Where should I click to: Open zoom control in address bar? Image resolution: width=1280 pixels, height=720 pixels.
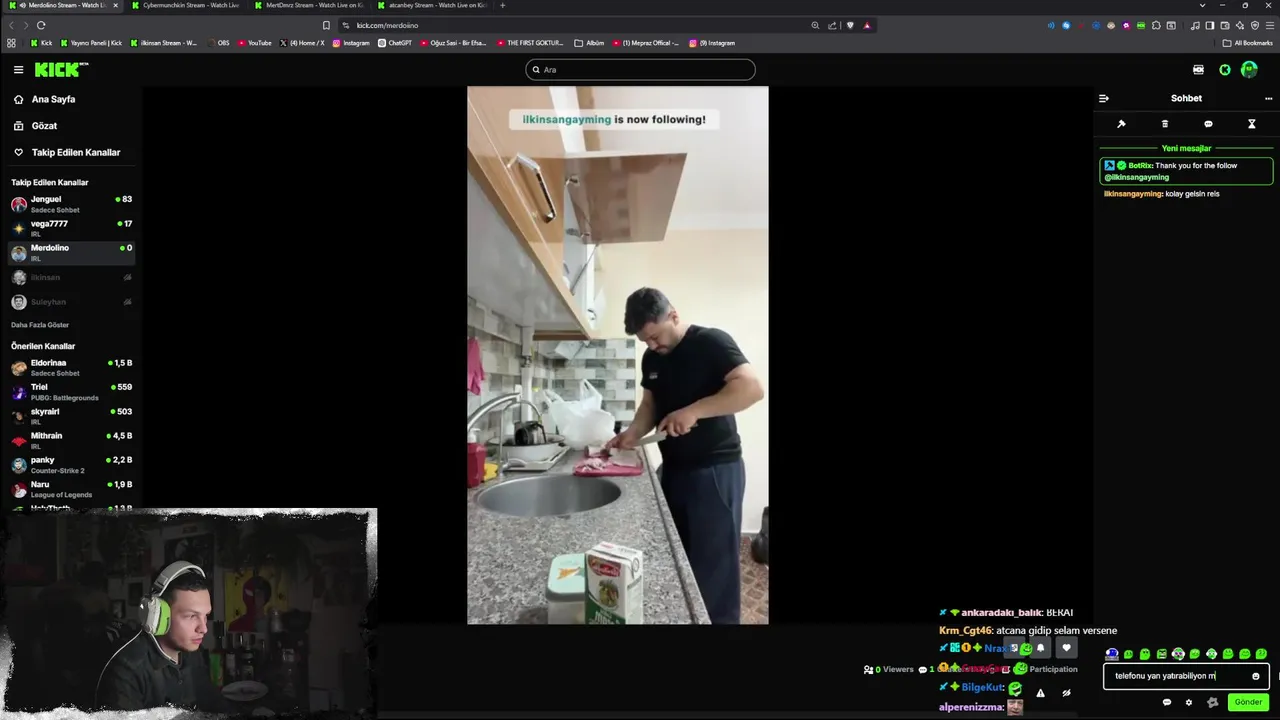pyautogui.click(x=815, y=25)
